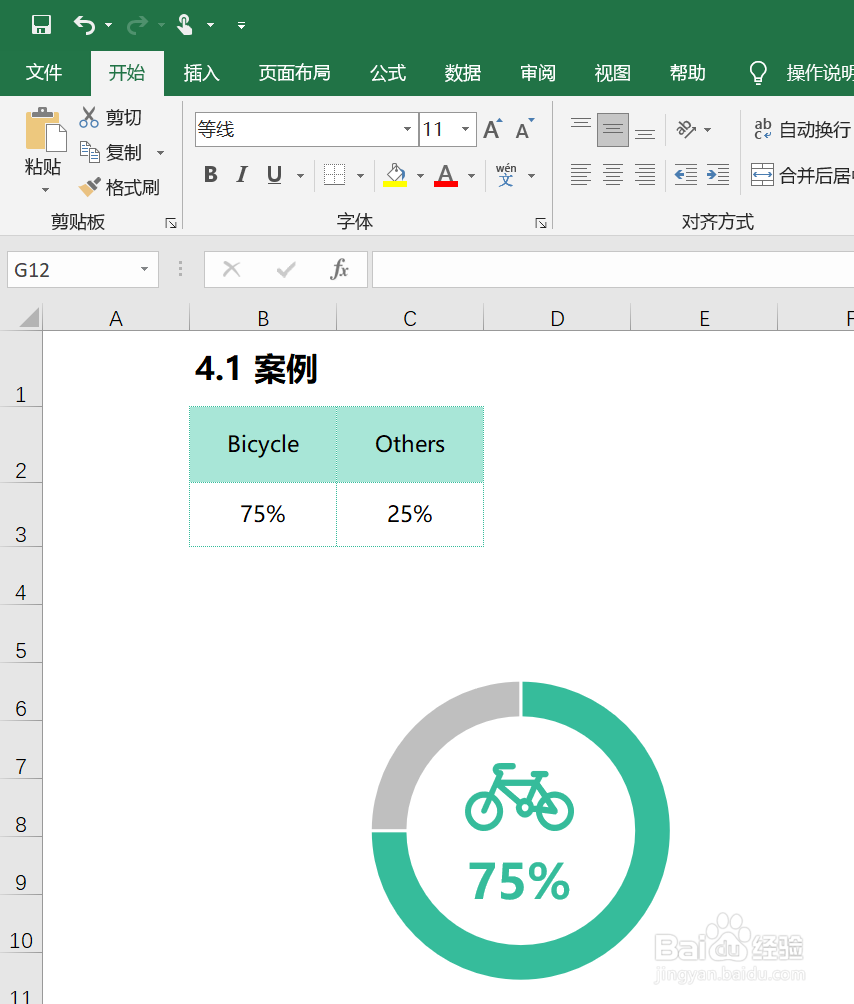Open the 等线 font name dropdown
The image size is (854, 1004).
(x=407, y=129)
